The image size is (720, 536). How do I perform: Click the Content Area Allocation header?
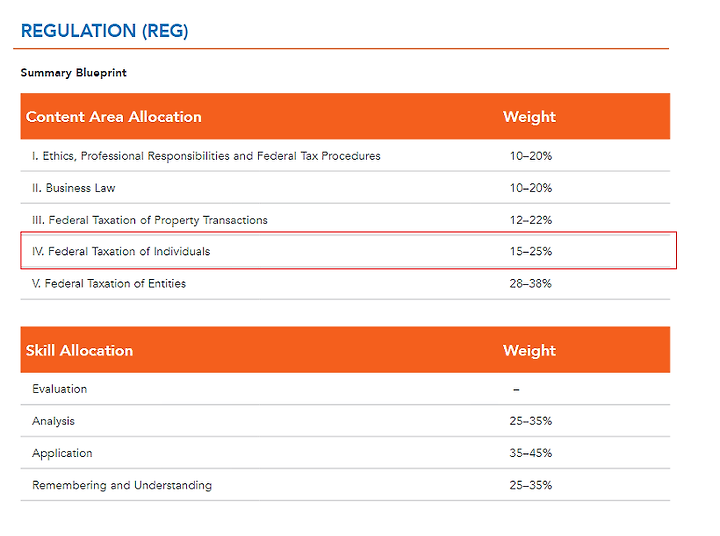click(113, 117)
